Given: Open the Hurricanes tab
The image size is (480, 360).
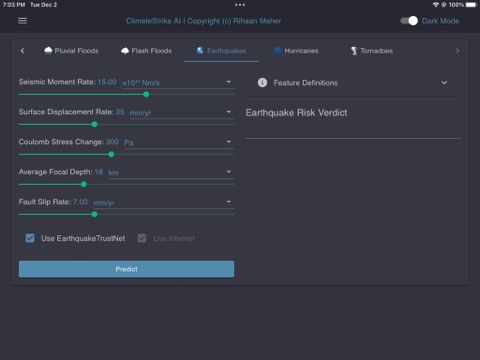Looking at the screenshot, I should 296,51.
